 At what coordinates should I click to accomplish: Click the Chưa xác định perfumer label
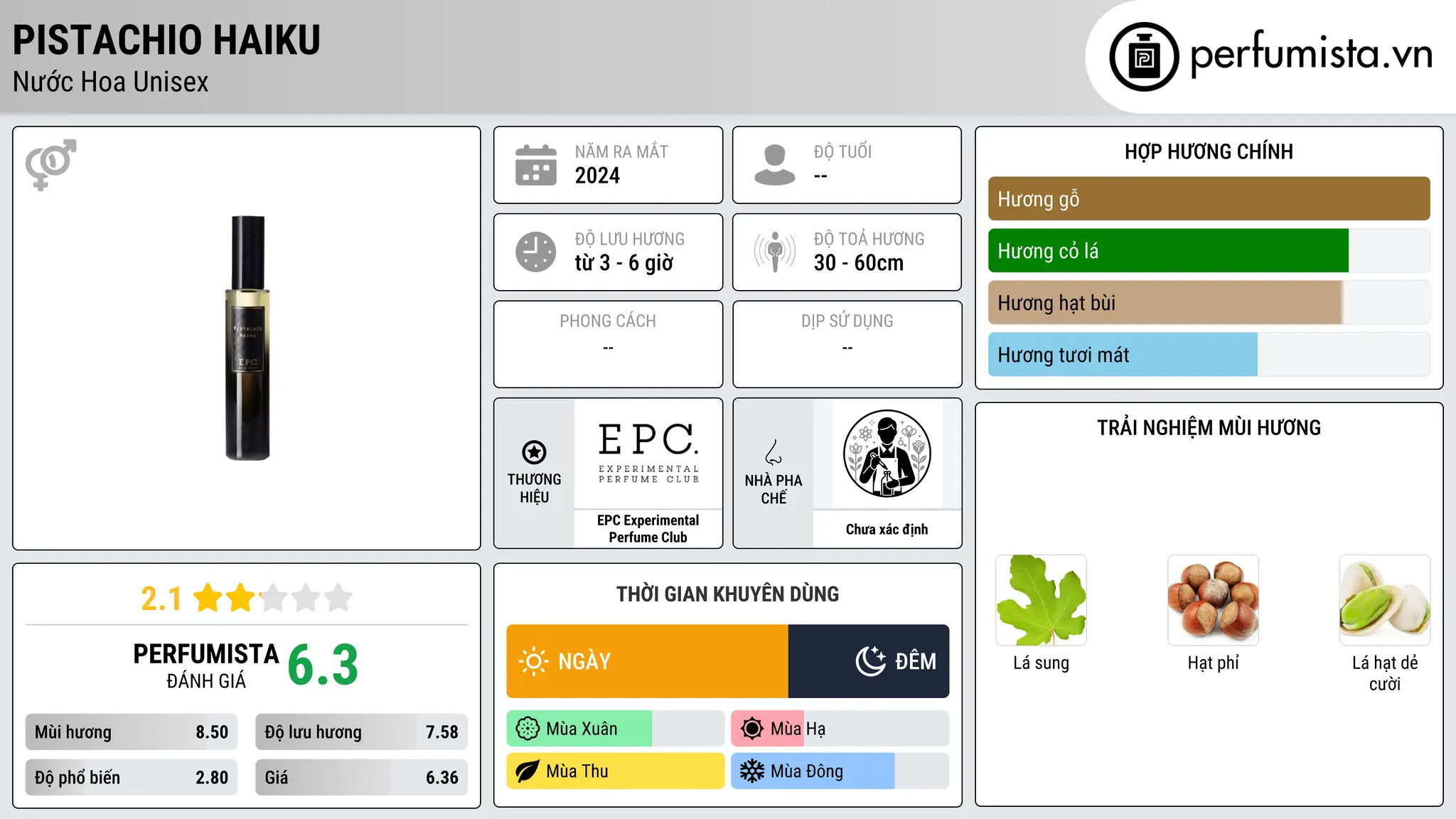[887, 530]
